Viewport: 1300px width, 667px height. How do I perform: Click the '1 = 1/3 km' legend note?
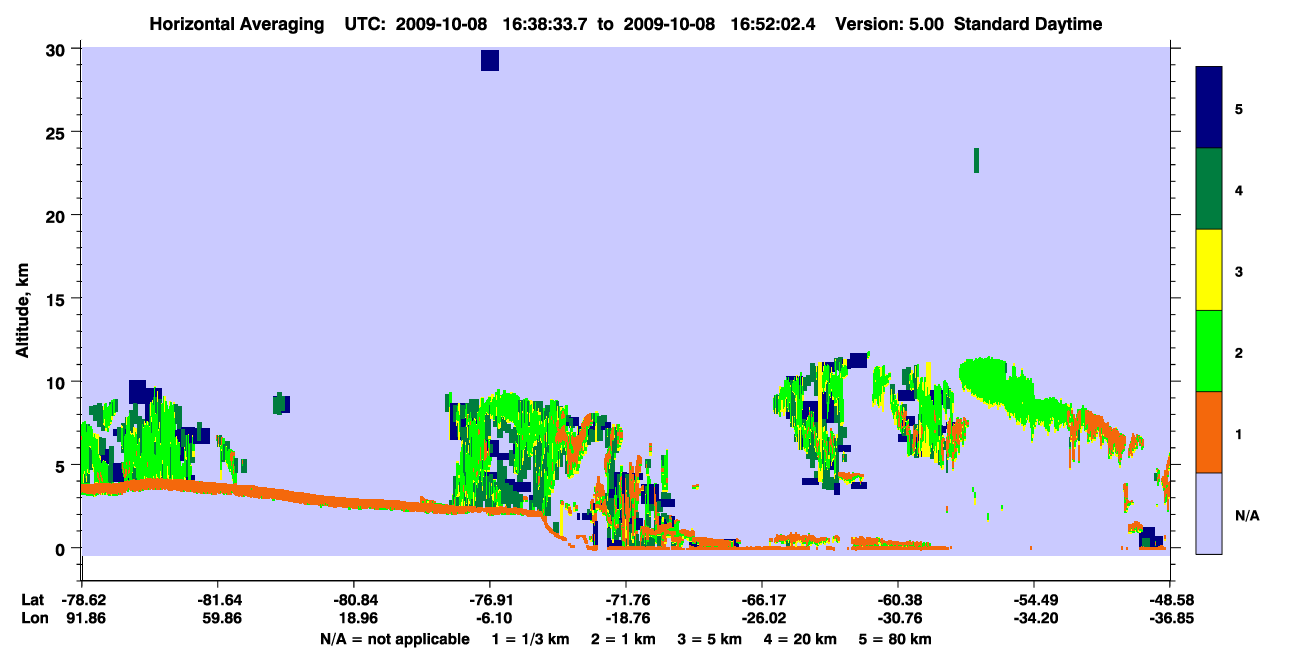click(531, 639)
